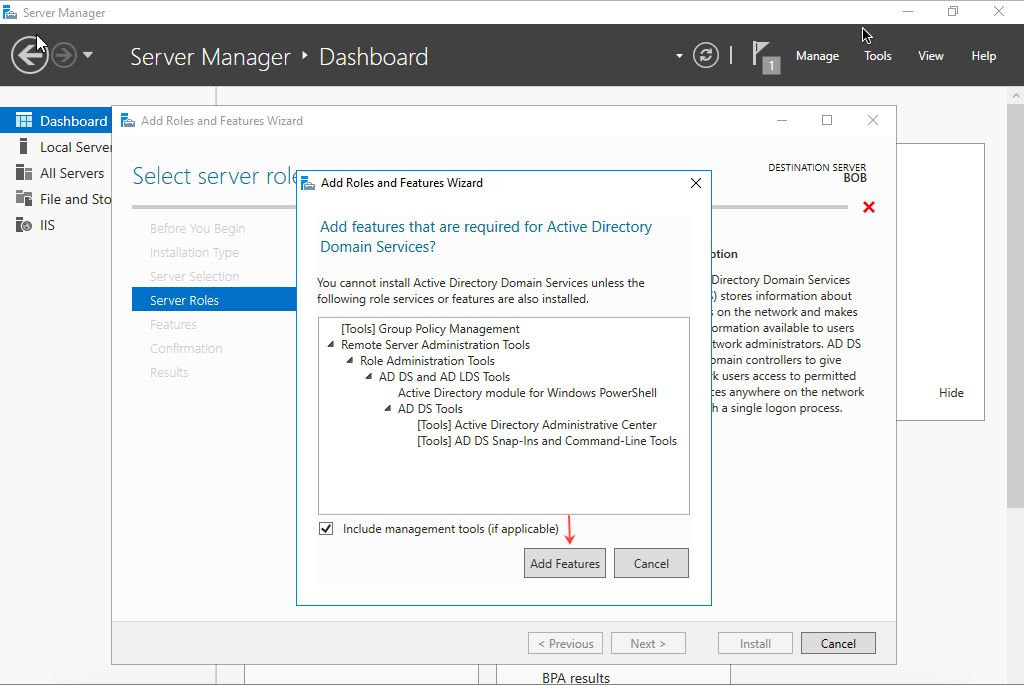This screenshot has width=1024, height=685.
Task: Open the View menu
Action: [x=931, y=56]
